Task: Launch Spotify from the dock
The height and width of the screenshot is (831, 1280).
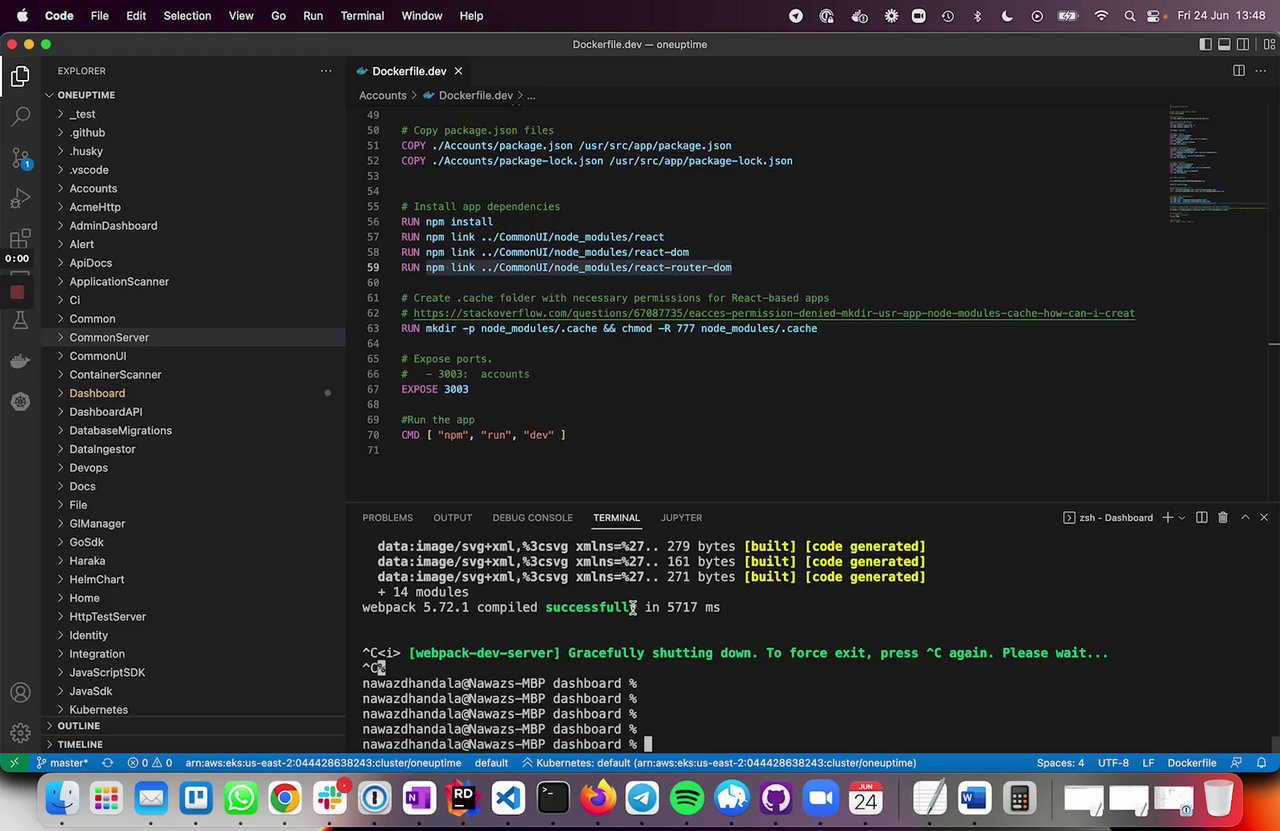Action: (x=686, y=798)
